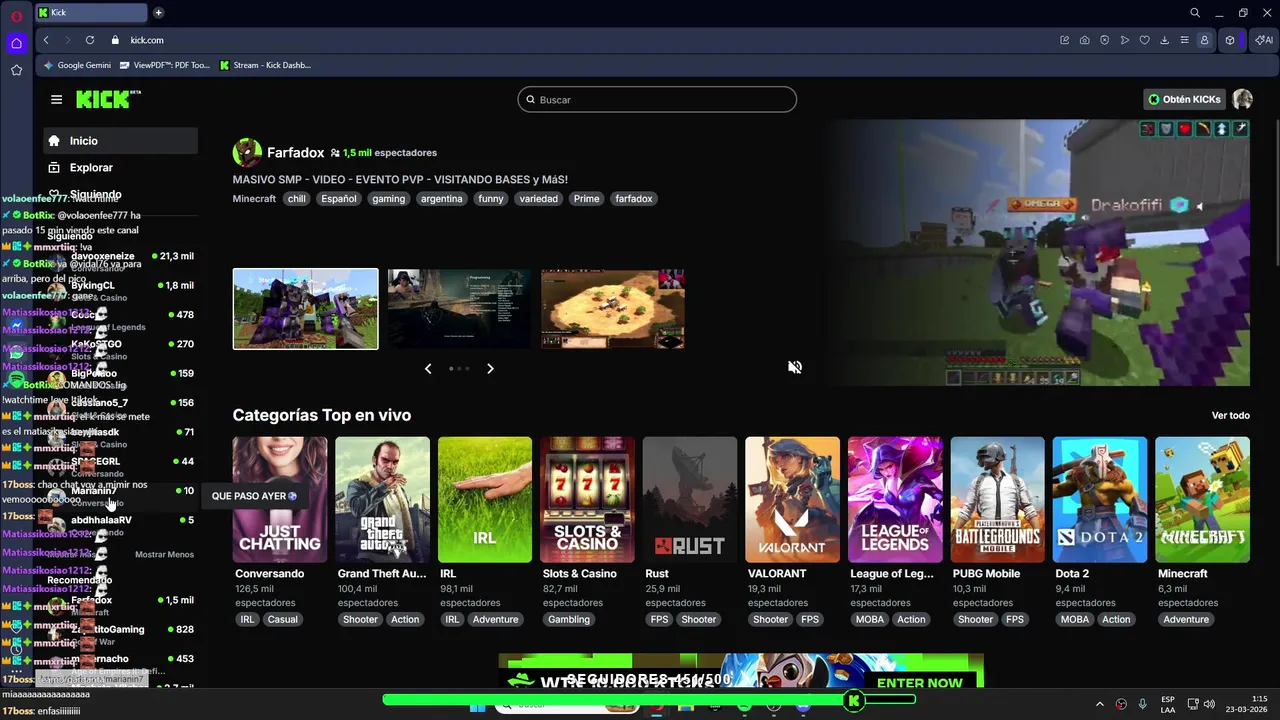Open Google Gemini bookmark
The height and width of the screenshot is (720, 1280).
tap(77, 65)
